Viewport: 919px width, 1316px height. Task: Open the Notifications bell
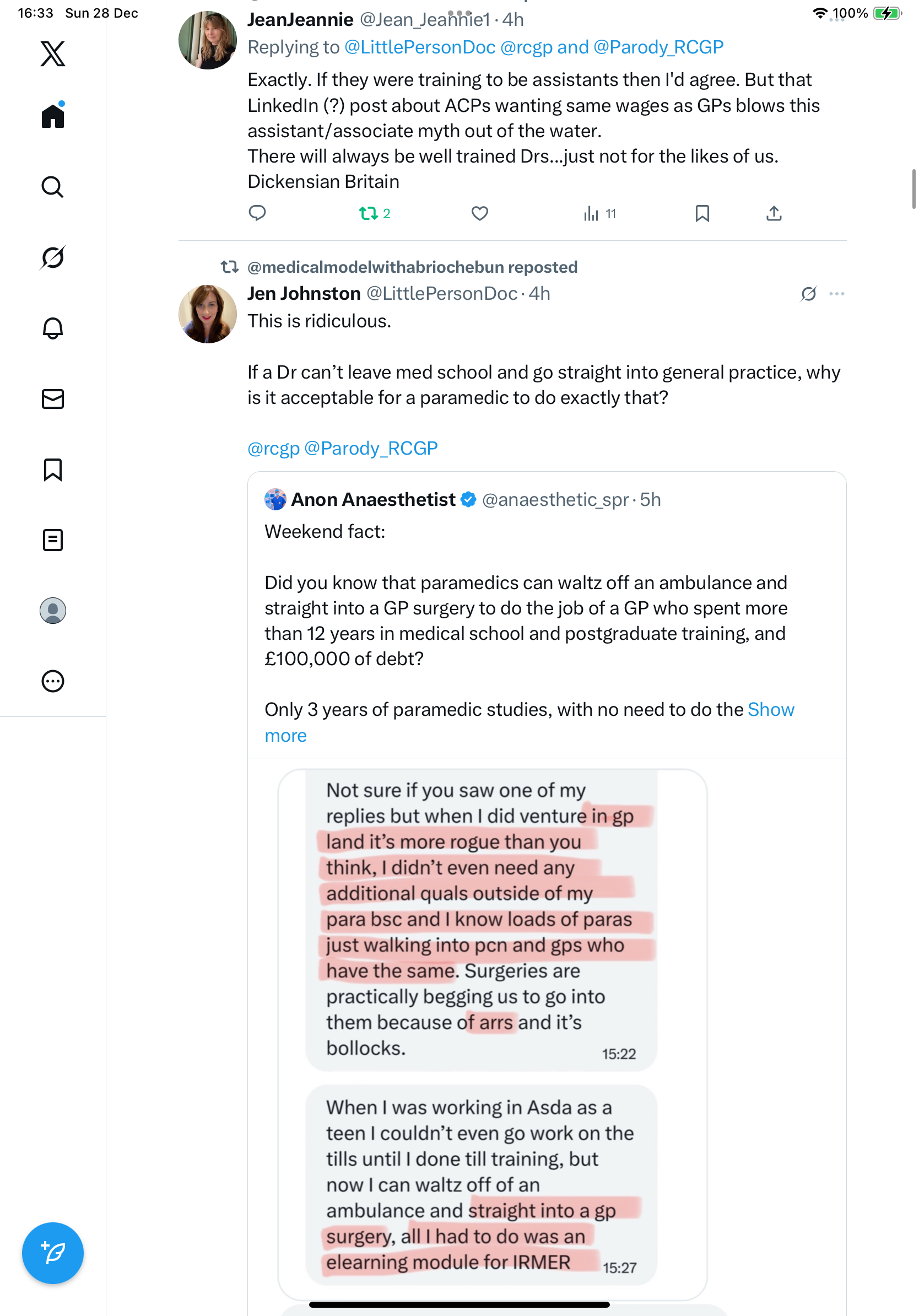pos(53,328)
